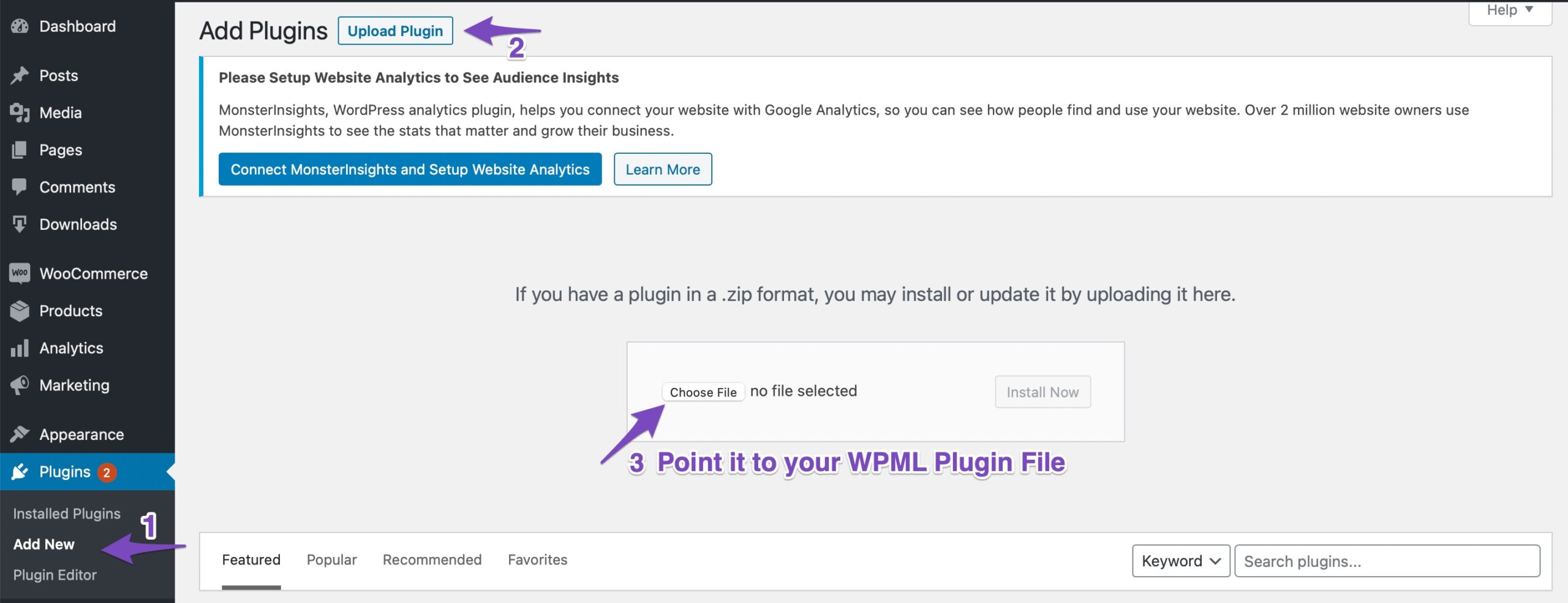Click the Dashboard gauge icon
Screen dimensions: 1568x603
20,26
